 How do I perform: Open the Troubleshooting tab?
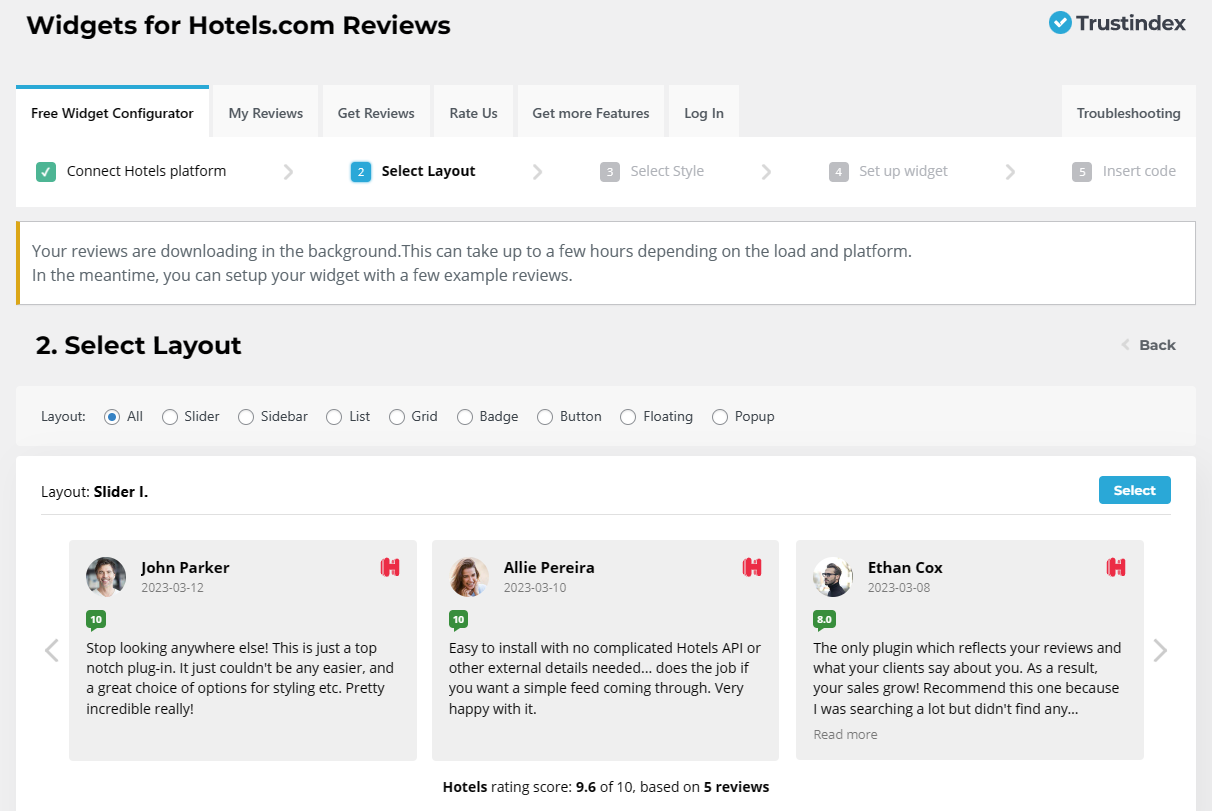pyautogui.click(x=1129, y=111)
